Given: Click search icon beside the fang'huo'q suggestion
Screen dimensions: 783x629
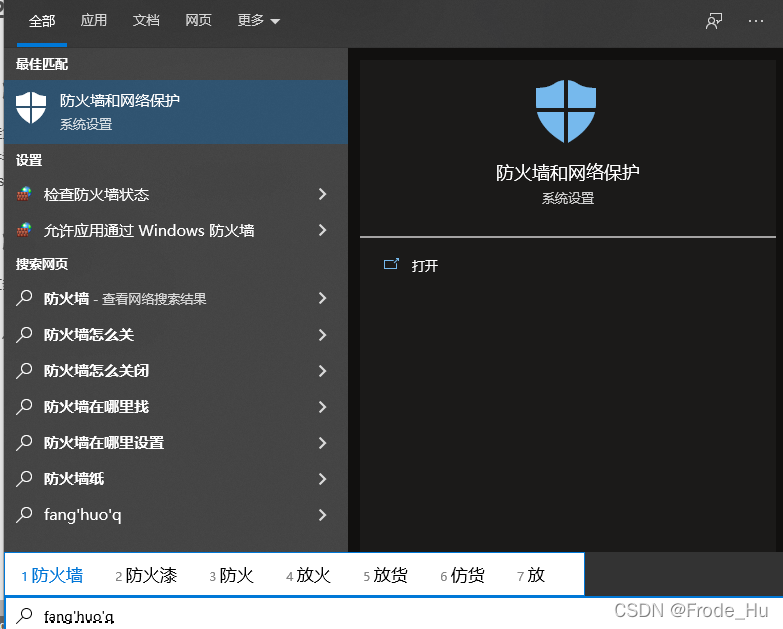Looking at the screenshot, I should coord(24,514).
